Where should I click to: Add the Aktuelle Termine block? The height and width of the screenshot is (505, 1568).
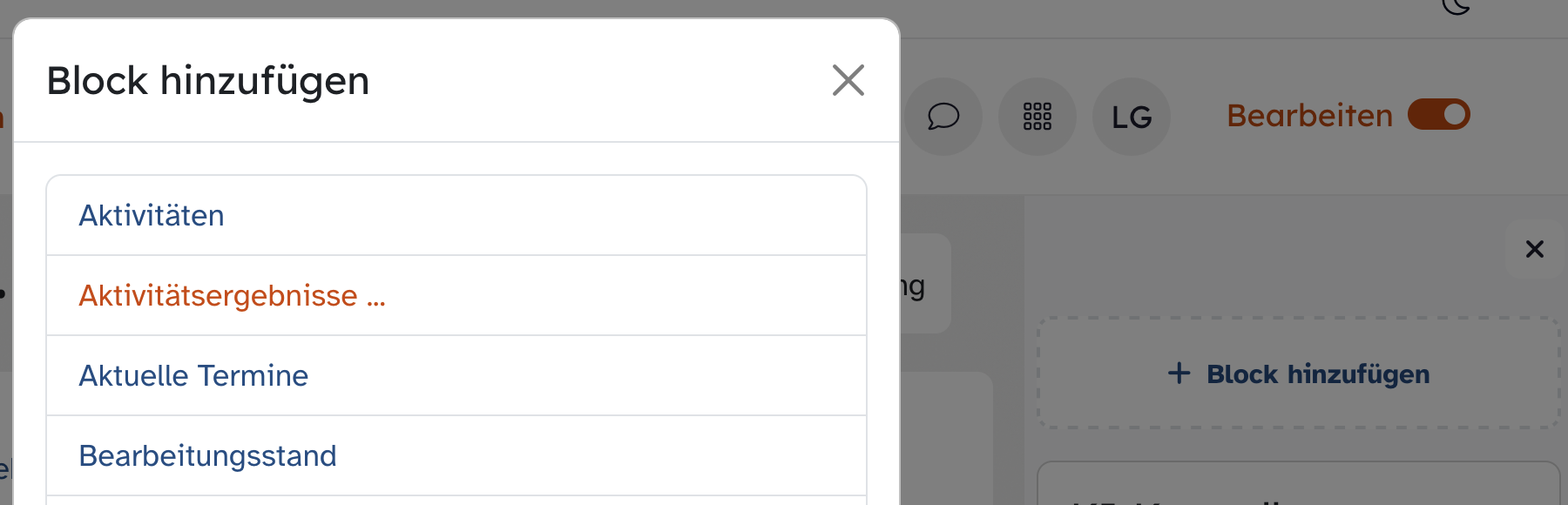[x=193, y=376]
